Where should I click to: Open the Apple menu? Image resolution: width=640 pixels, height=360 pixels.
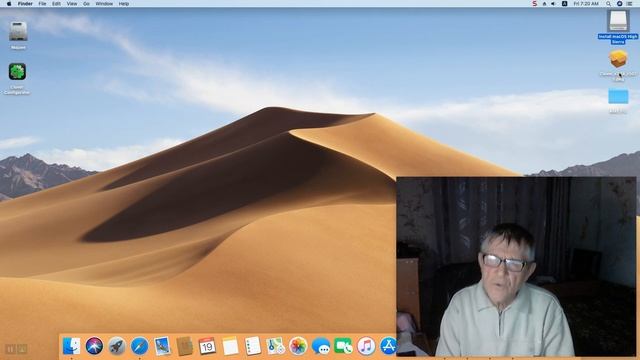pyautogui.click(x=9, y=4)
